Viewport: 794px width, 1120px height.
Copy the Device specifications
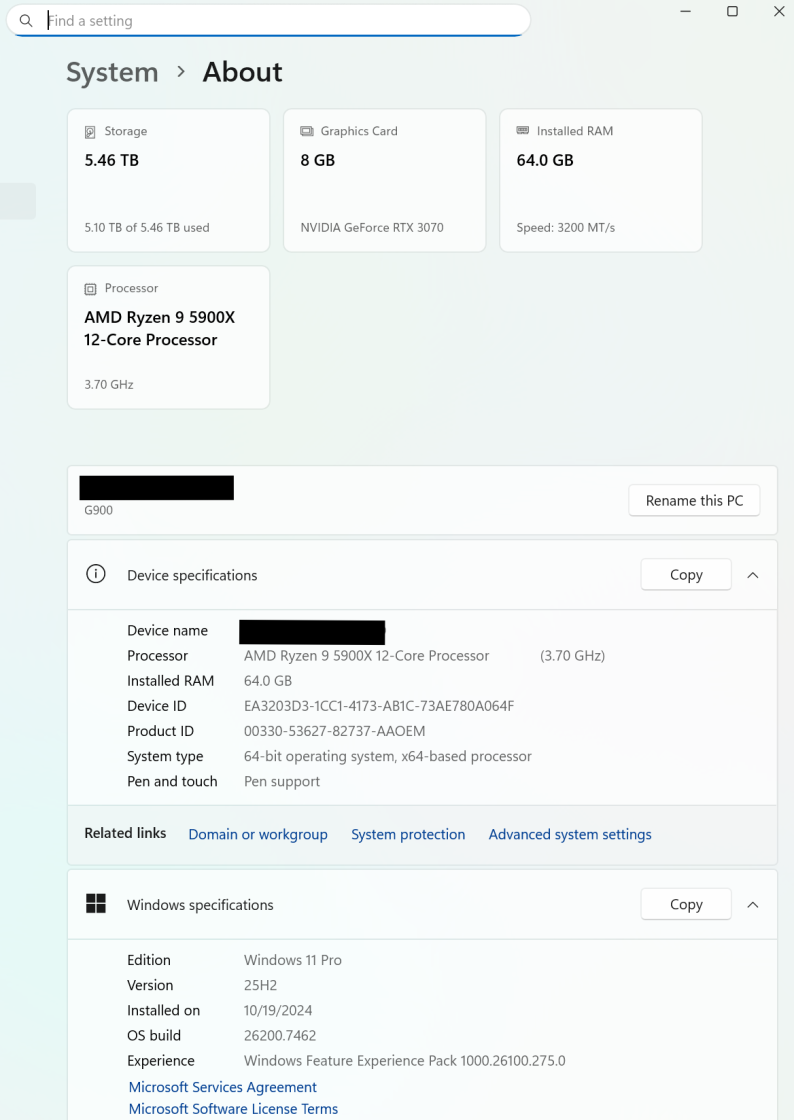point(686,575)
